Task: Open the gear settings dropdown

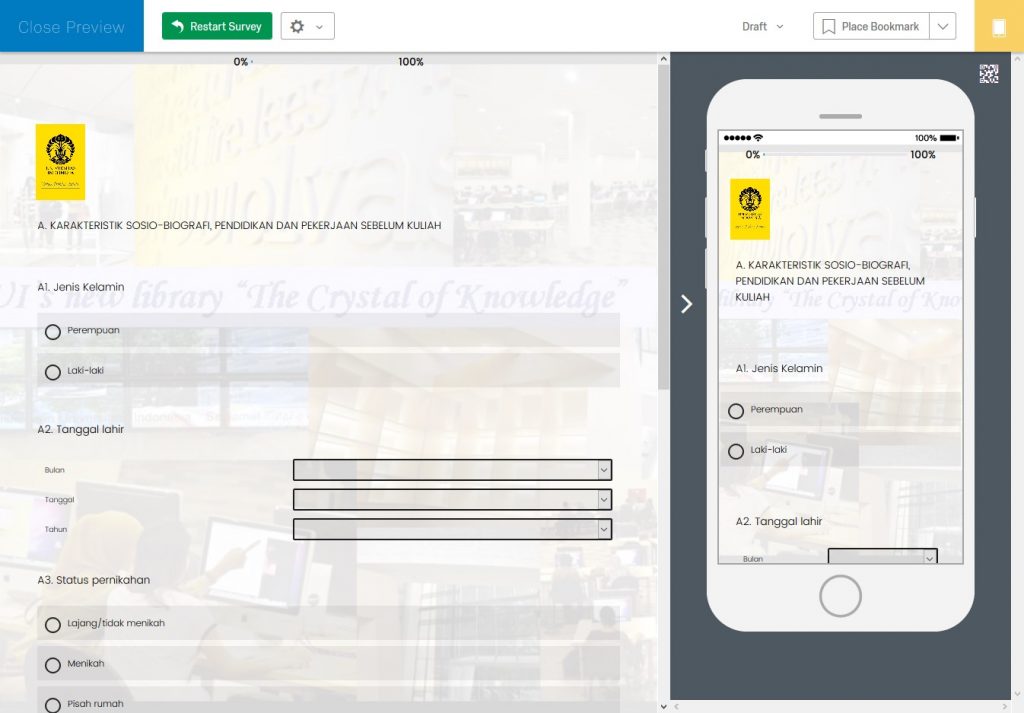Action: tap(308, 26)
